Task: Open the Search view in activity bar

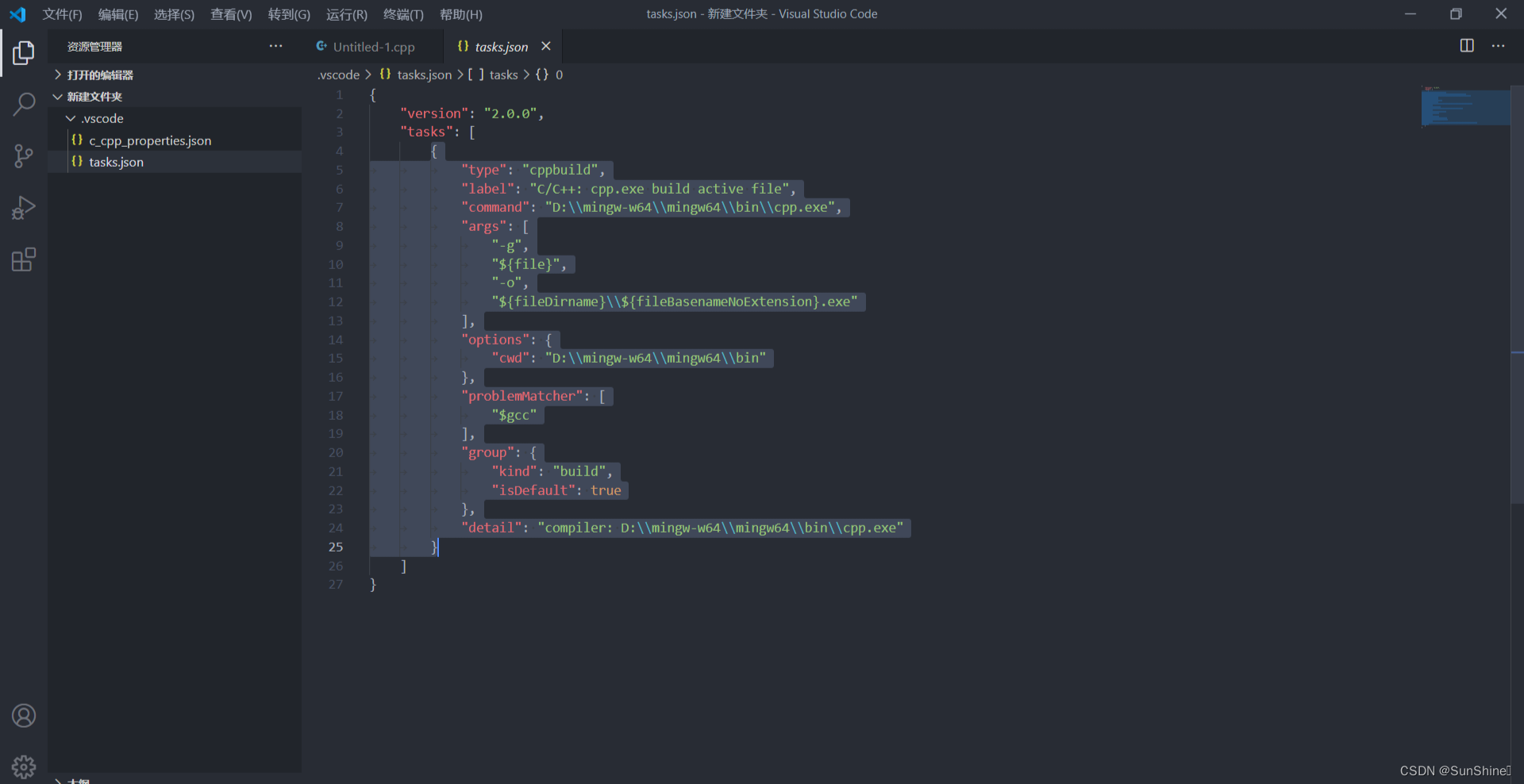Action: click(24, 104)
